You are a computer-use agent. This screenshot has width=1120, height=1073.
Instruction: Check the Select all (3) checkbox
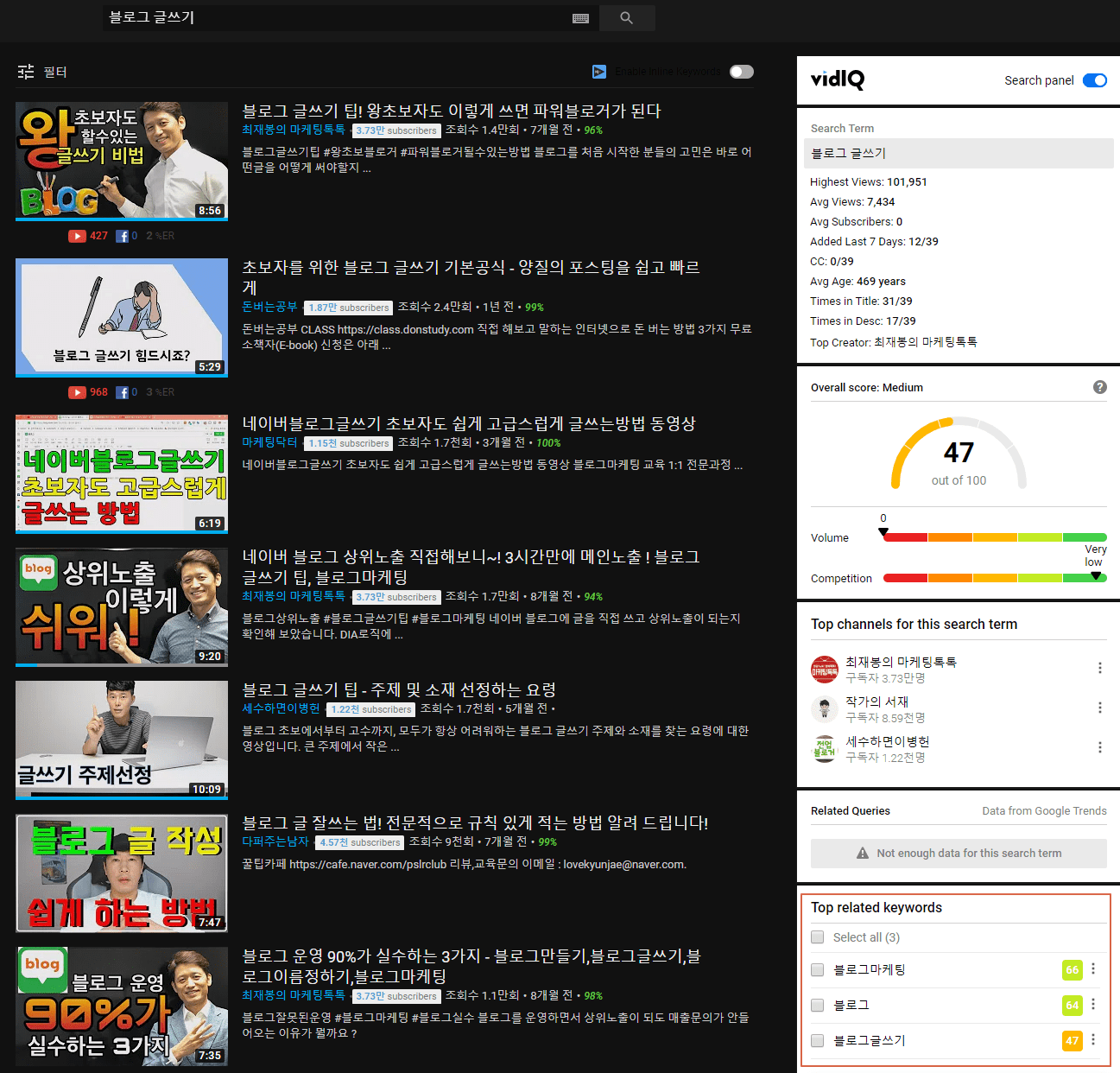[818, 937]
